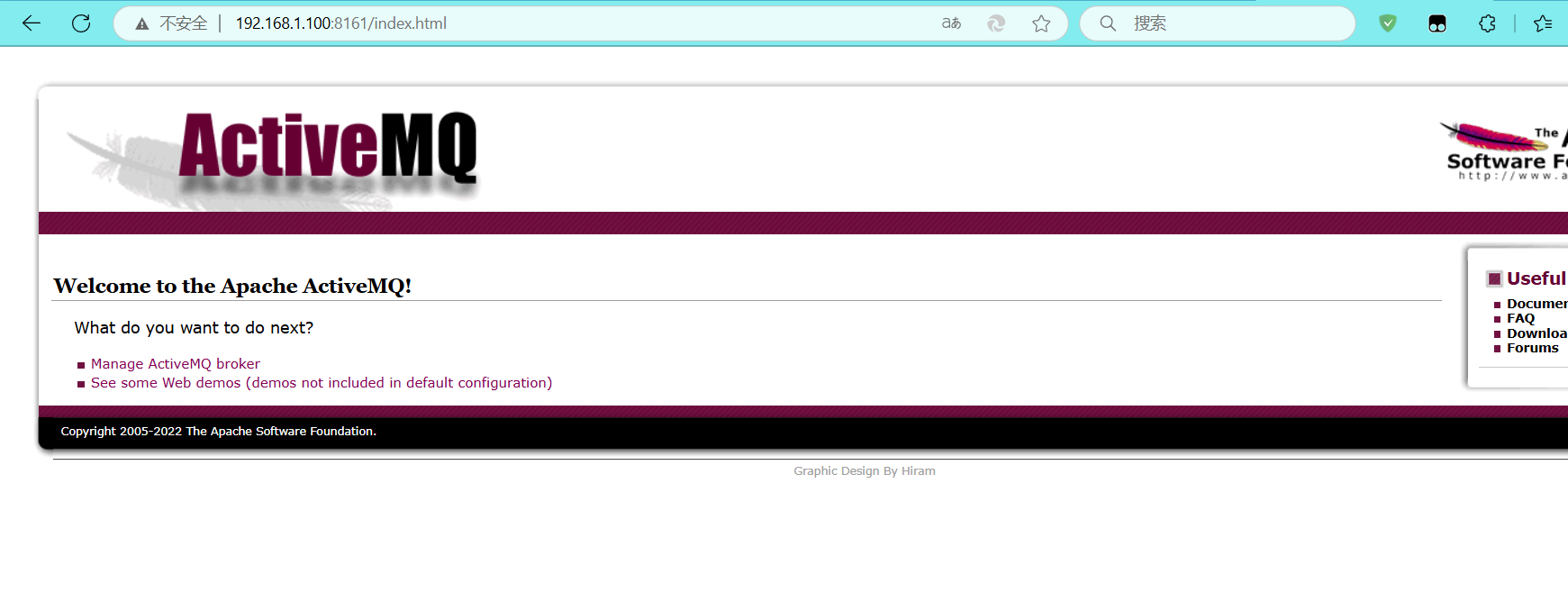This screenshot has height=602, width=1568.
Task: Add page to favorites with star icon
Action: tap(1041, 23)
